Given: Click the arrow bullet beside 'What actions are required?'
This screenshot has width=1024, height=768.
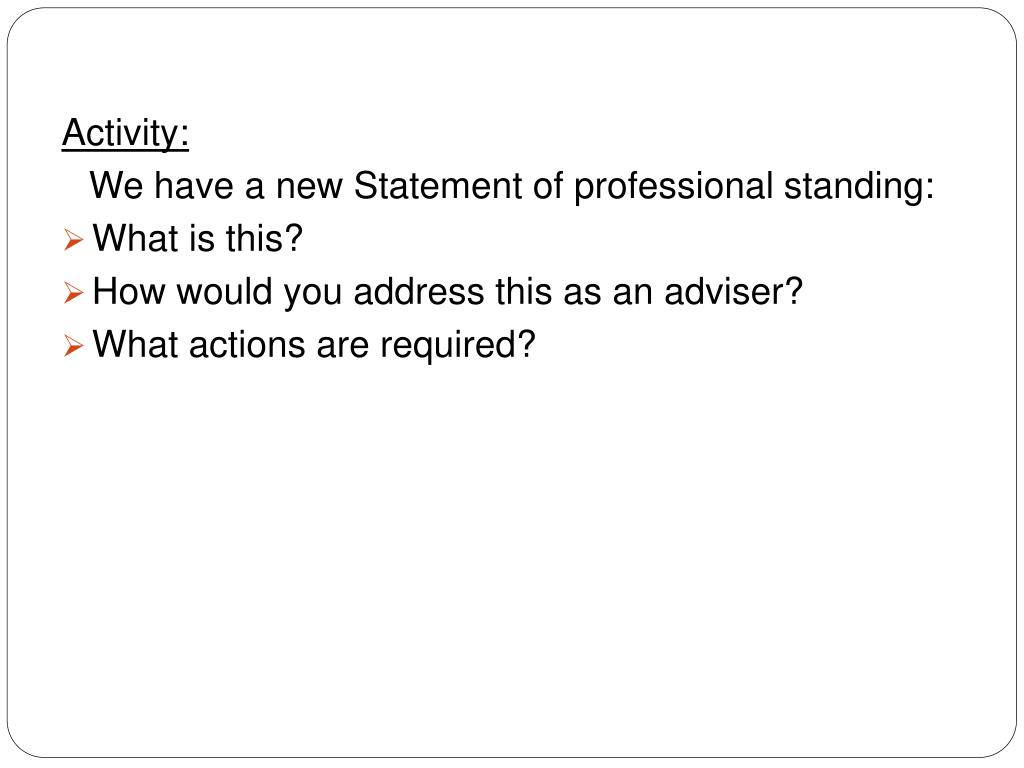Looking at the screenshot, I should click(x=74, y=345).
